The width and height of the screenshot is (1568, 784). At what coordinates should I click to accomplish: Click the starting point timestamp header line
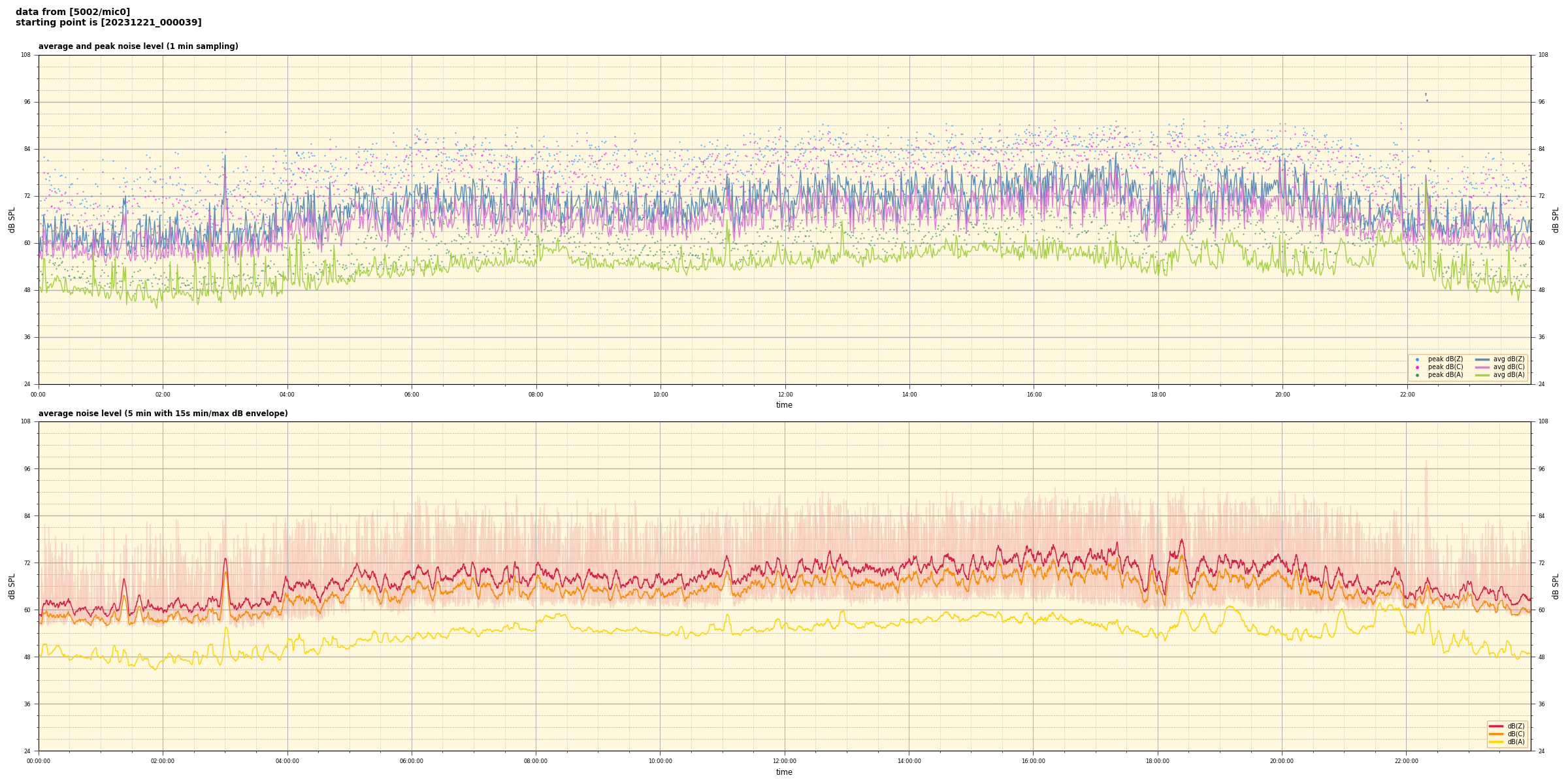coord(108,23)
